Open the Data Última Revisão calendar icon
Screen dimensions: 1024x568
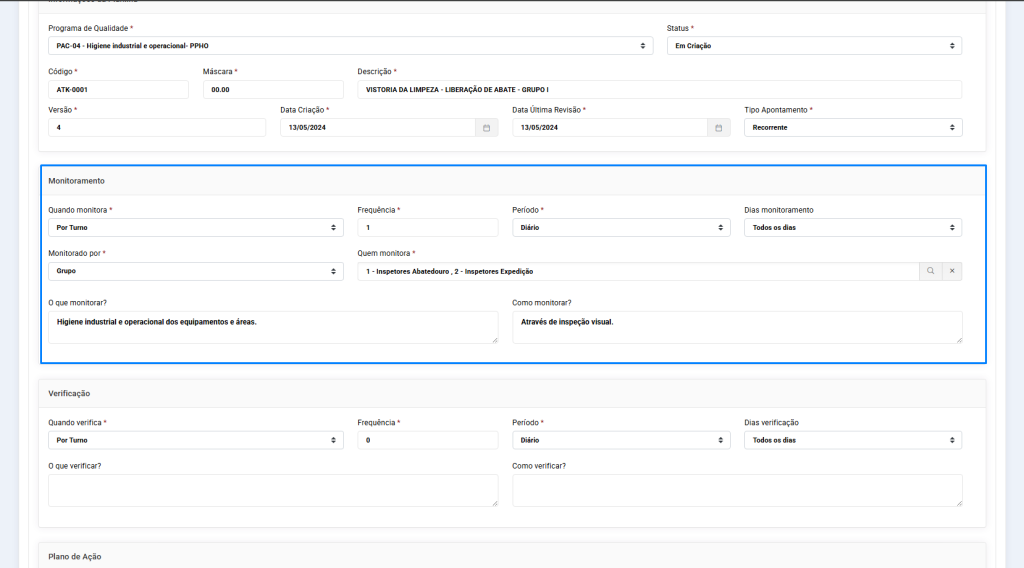[x=718, y=128]
